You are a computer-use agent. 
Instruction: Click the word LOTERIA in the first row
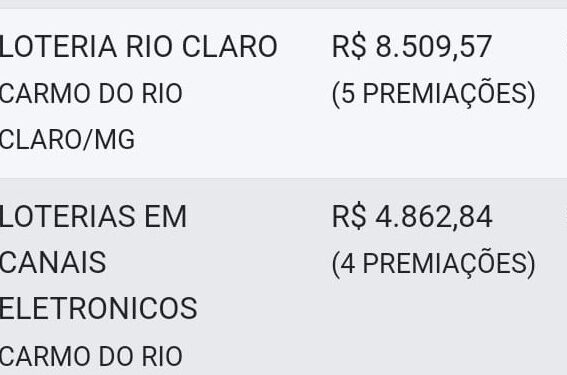click(x=58, y=47)
